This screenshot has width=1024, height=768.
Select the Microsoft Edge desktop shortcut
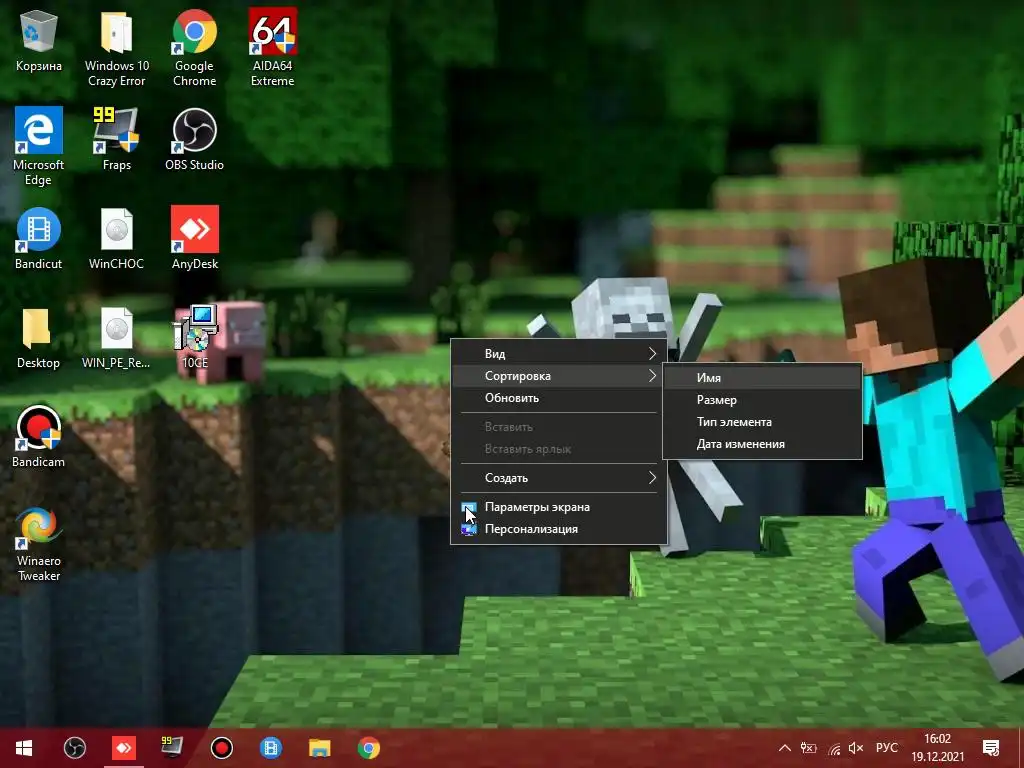pos(39,146)
